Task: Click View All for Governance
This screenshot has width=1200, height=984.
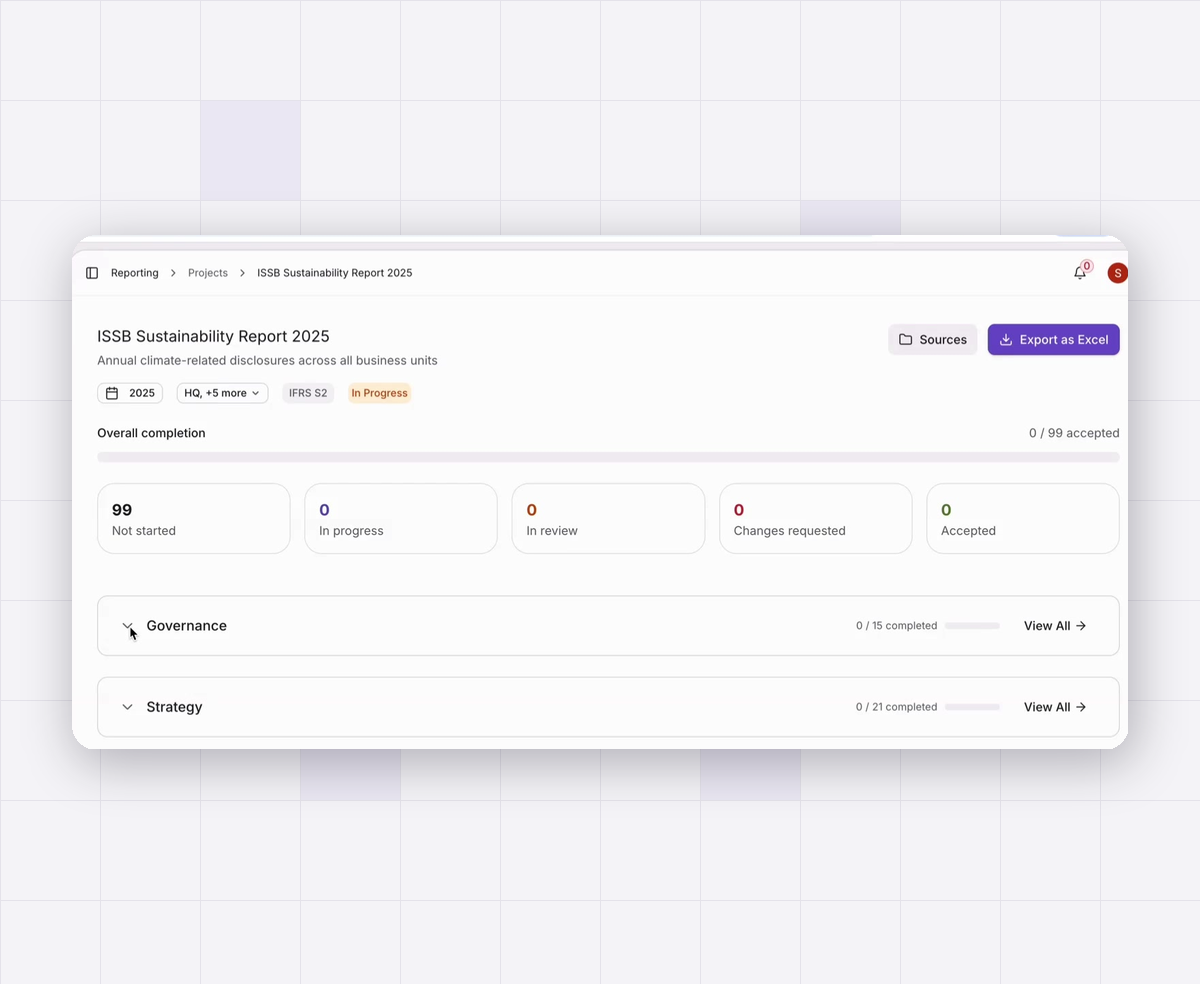Action: (x=1055, y=626)
